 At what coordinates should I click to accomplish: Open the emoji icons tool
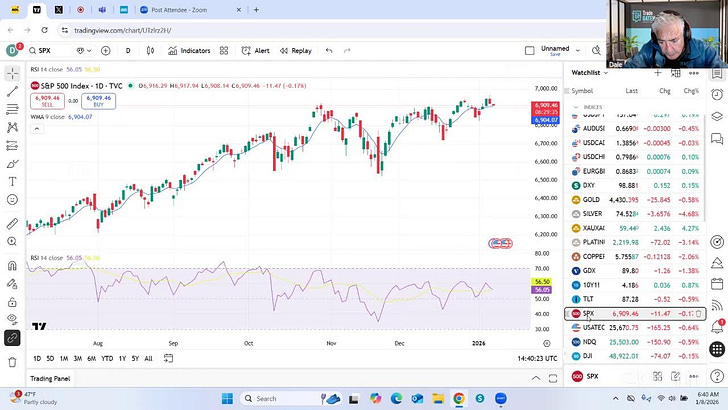13,200
